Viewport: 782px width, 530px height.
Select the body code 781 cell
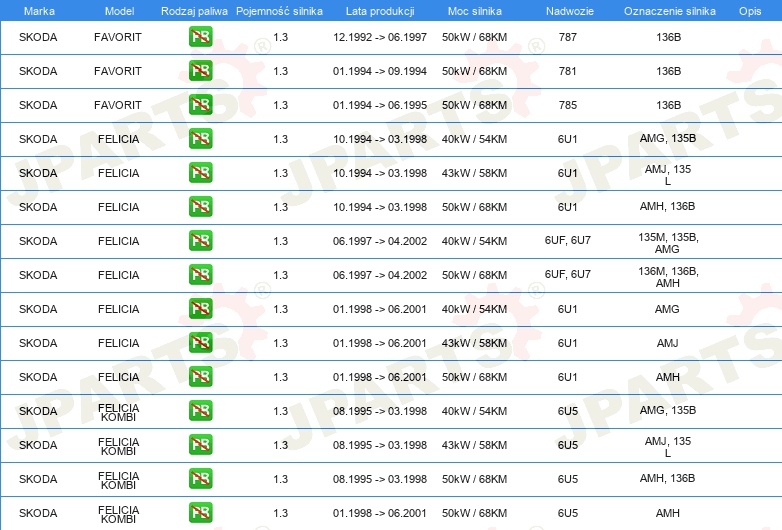[568, 71]
